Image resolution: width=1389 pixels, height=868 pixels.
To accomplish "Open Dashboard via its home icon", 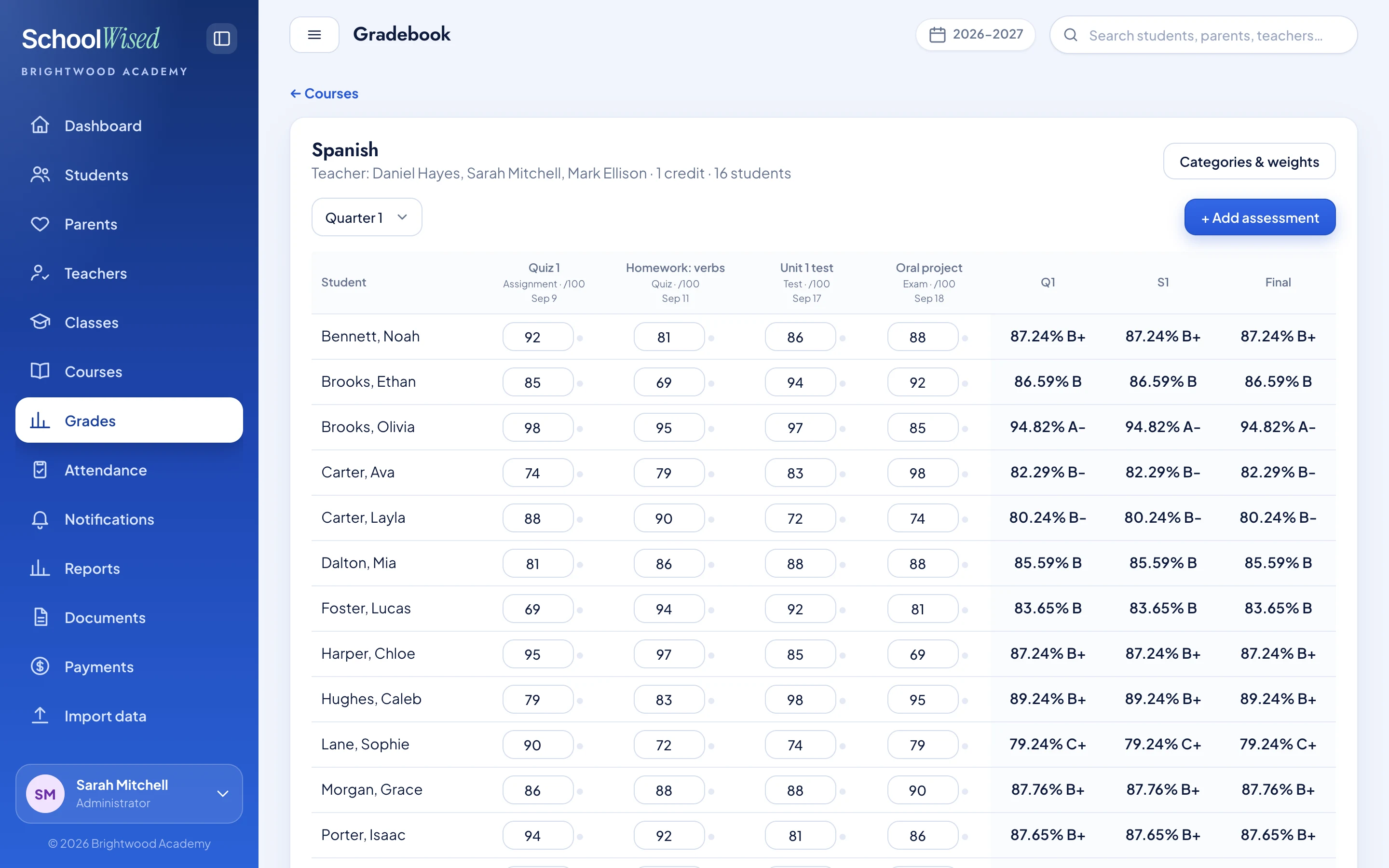I will [40, 125].
